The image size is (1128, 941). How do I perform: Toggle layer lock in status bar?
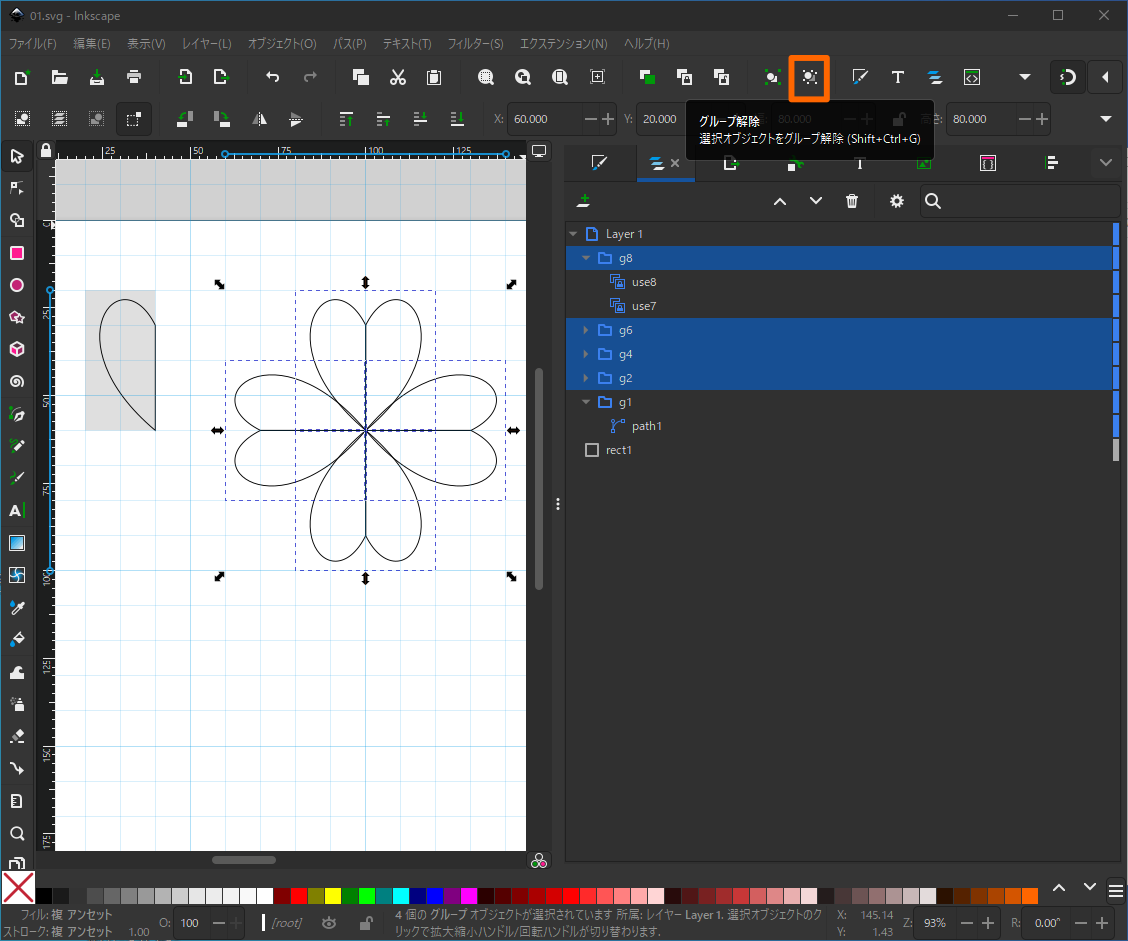365,923
